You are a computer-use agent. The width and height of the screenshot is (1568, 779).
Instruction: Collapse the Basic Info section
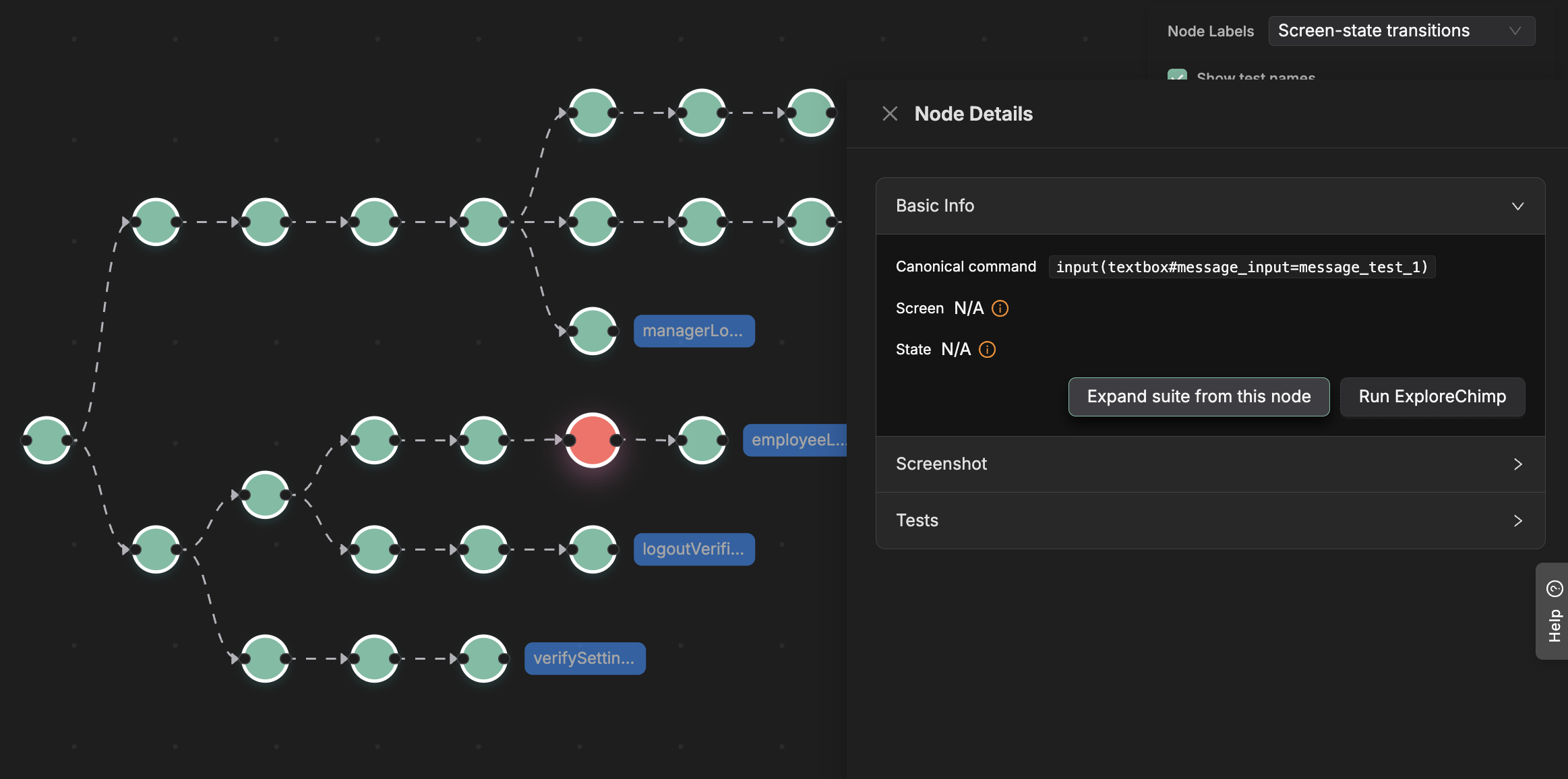click(1517, 206)
